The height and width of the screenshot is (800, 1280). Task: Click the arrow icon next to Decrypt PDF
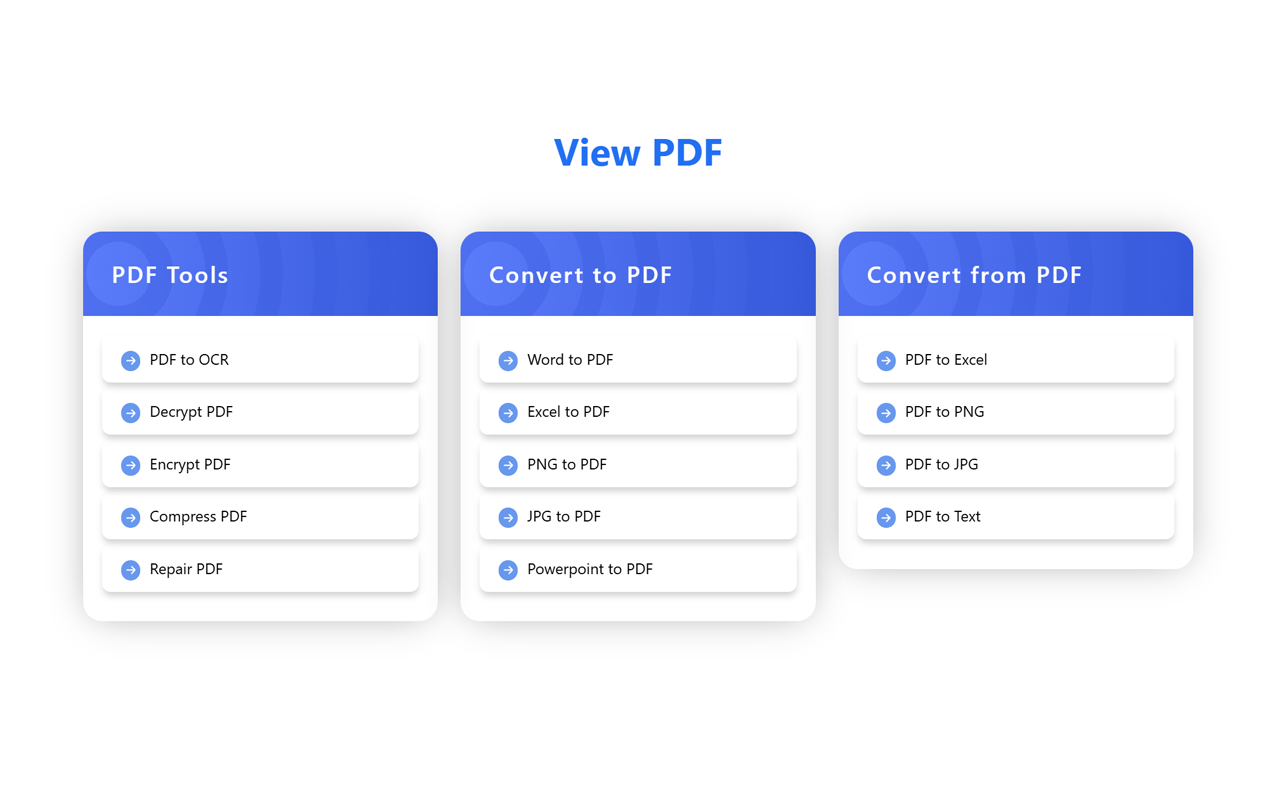point(130,412)
